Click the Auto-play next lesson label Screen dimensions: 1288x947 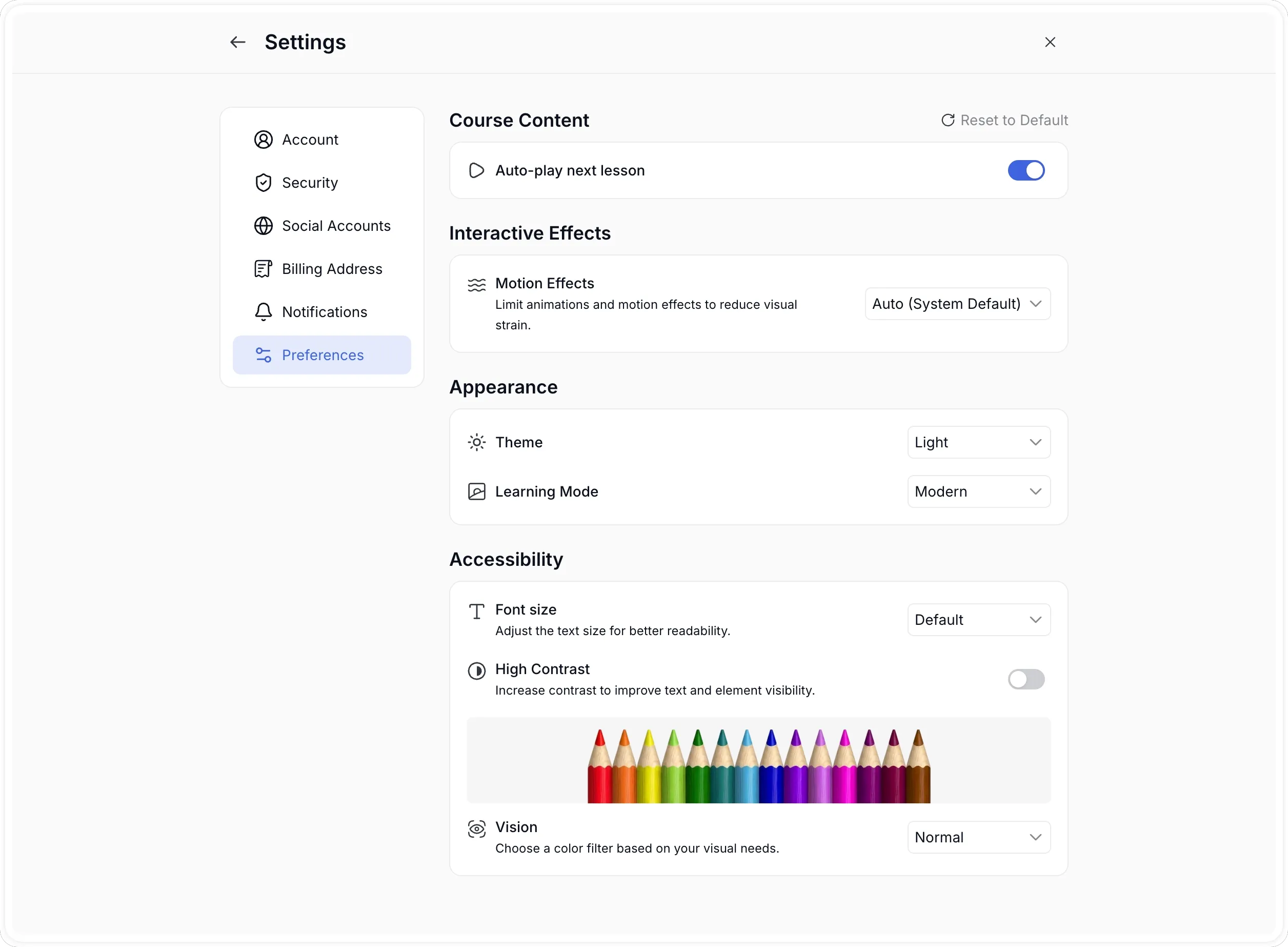(570, 170)
